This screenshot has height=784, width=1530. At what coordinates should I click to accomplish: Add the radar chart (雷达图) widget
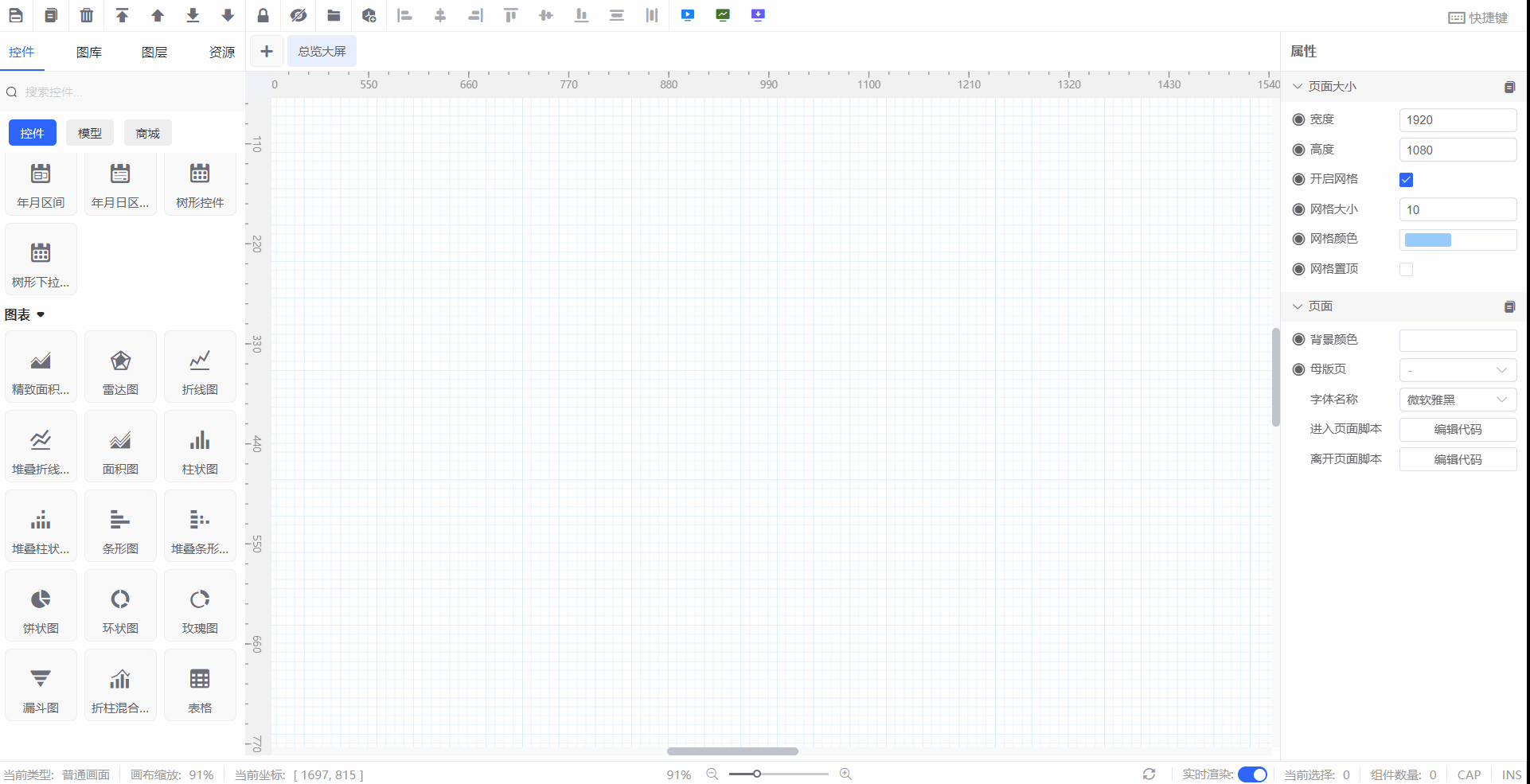pyautogui.click(x=120, y=367)
